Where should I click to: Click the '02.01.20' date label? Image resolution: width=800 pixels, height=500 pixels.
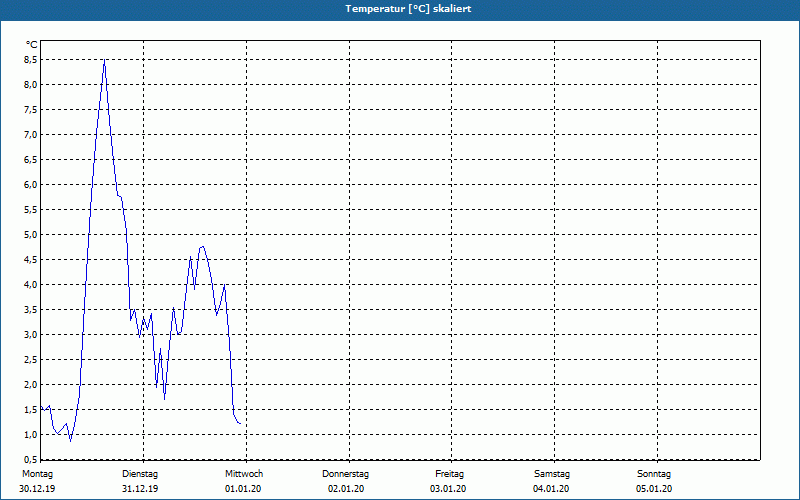click(346, 489)
